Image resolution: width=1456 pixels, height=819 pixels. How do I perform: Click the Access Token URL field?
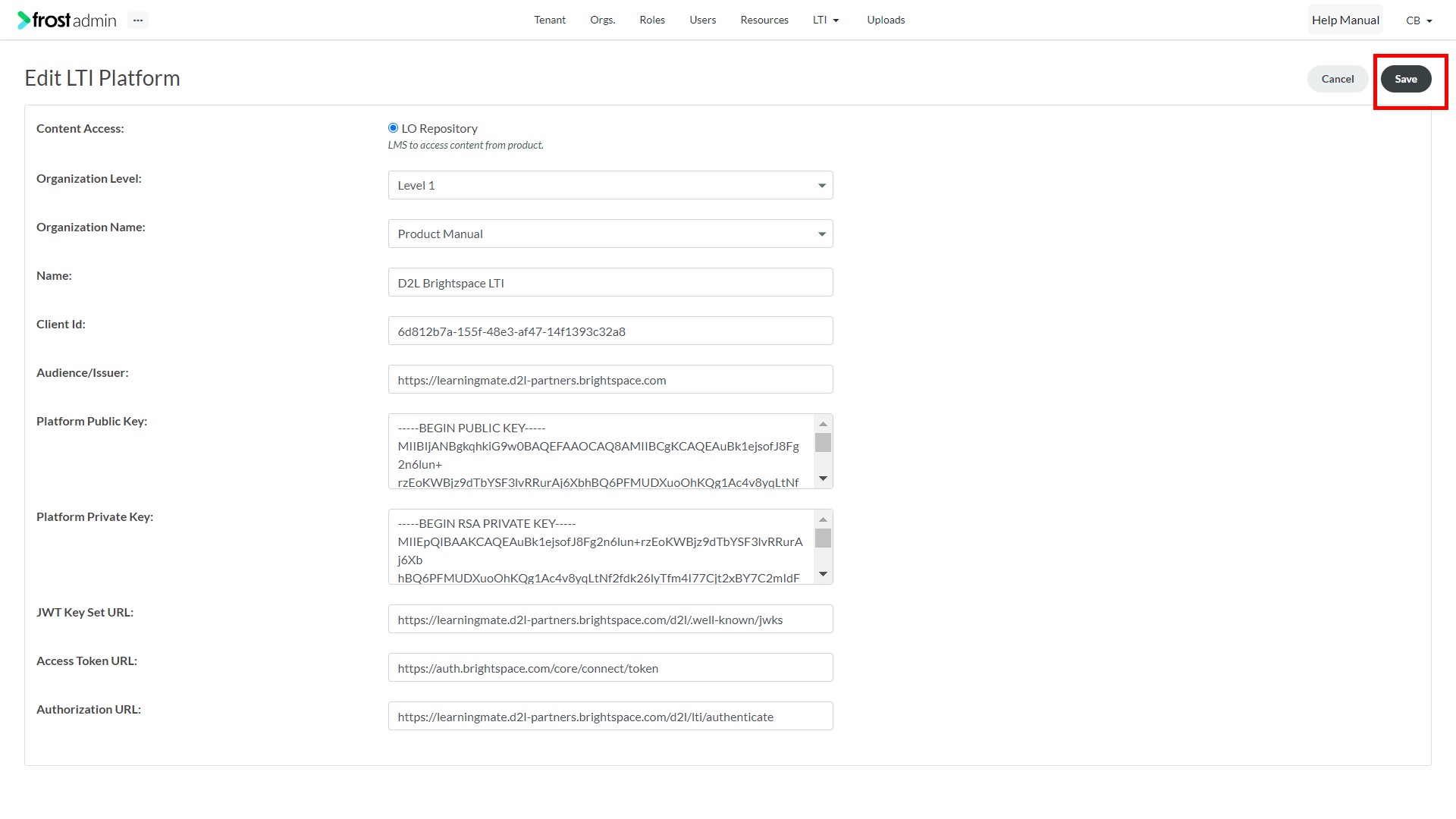click(610, 667)
